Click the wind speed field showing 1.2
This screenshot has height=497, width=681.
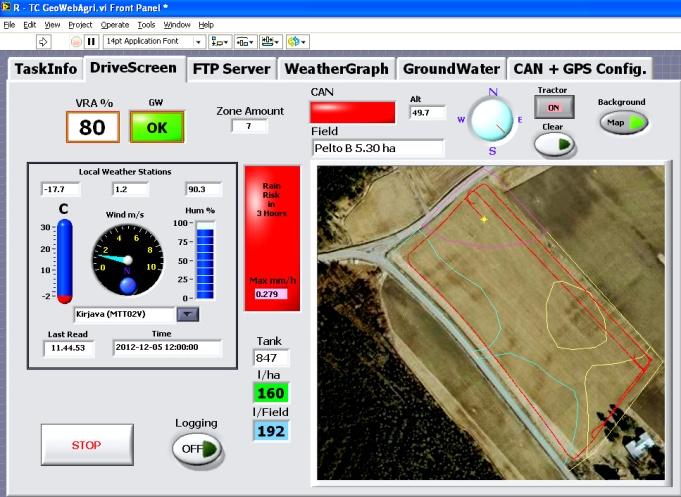point(130,189)
